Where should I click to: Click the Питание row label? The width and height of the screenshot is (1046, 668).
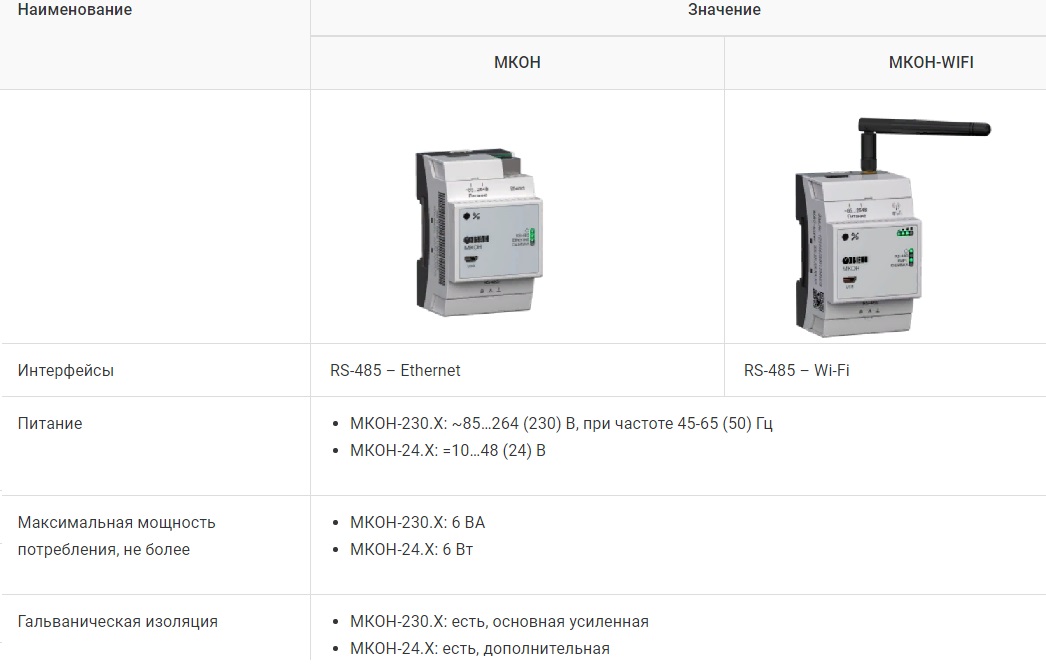[x=50, y=423]
